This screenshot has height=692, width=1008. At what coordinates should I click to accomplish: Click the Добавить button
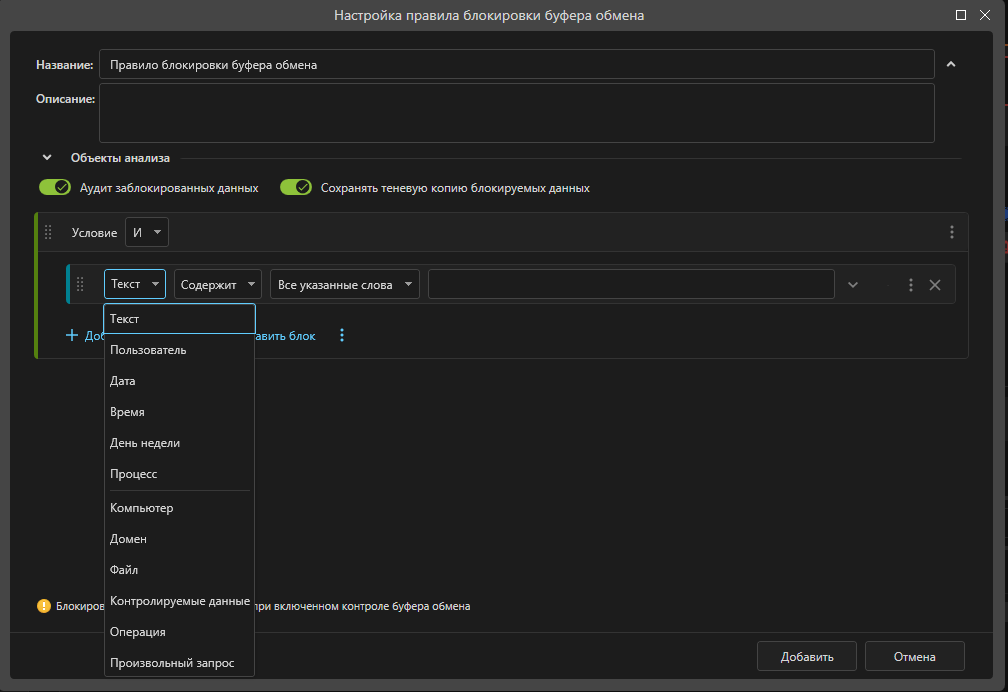[806, 657]
